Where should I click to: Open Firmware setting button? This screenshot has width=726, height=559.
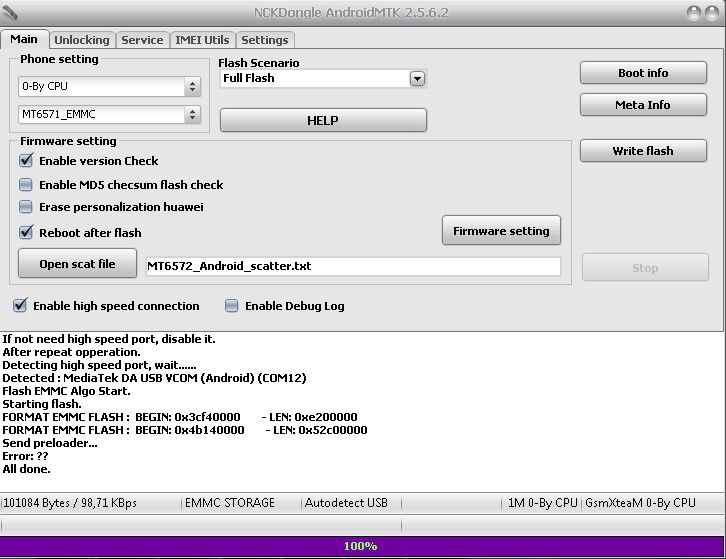pos(501,231)
